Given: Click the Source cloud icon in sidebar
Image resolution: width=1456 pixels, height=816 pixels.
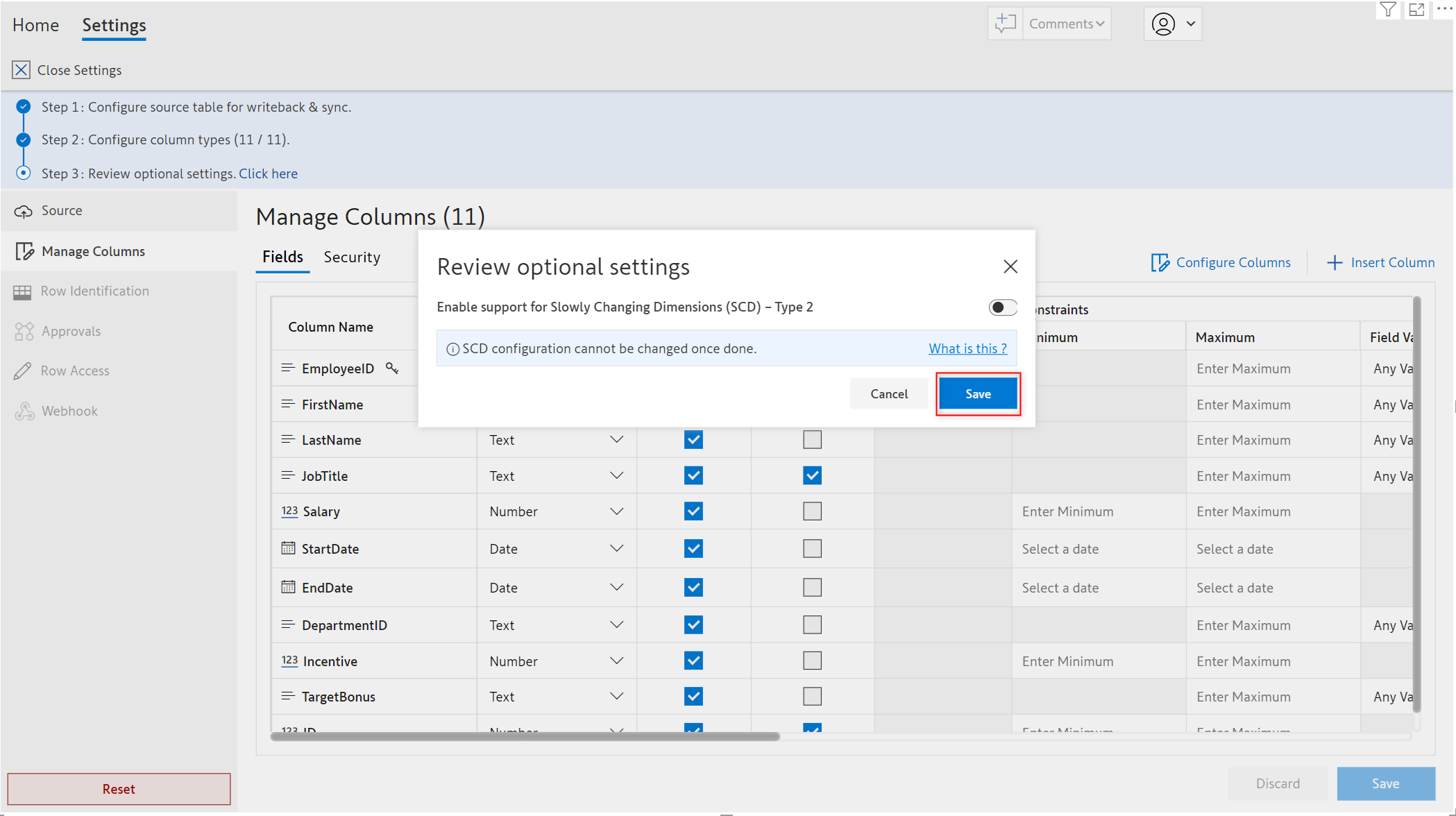Looking at the screenshot, I should (x=24, y=211).
